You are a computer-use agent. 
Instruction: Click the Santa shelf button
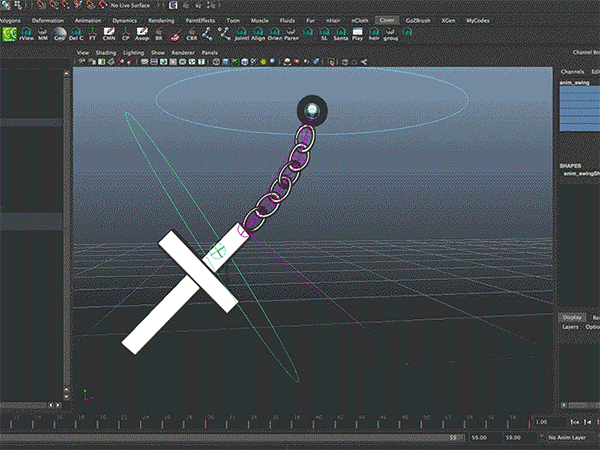tap(341, 34)
